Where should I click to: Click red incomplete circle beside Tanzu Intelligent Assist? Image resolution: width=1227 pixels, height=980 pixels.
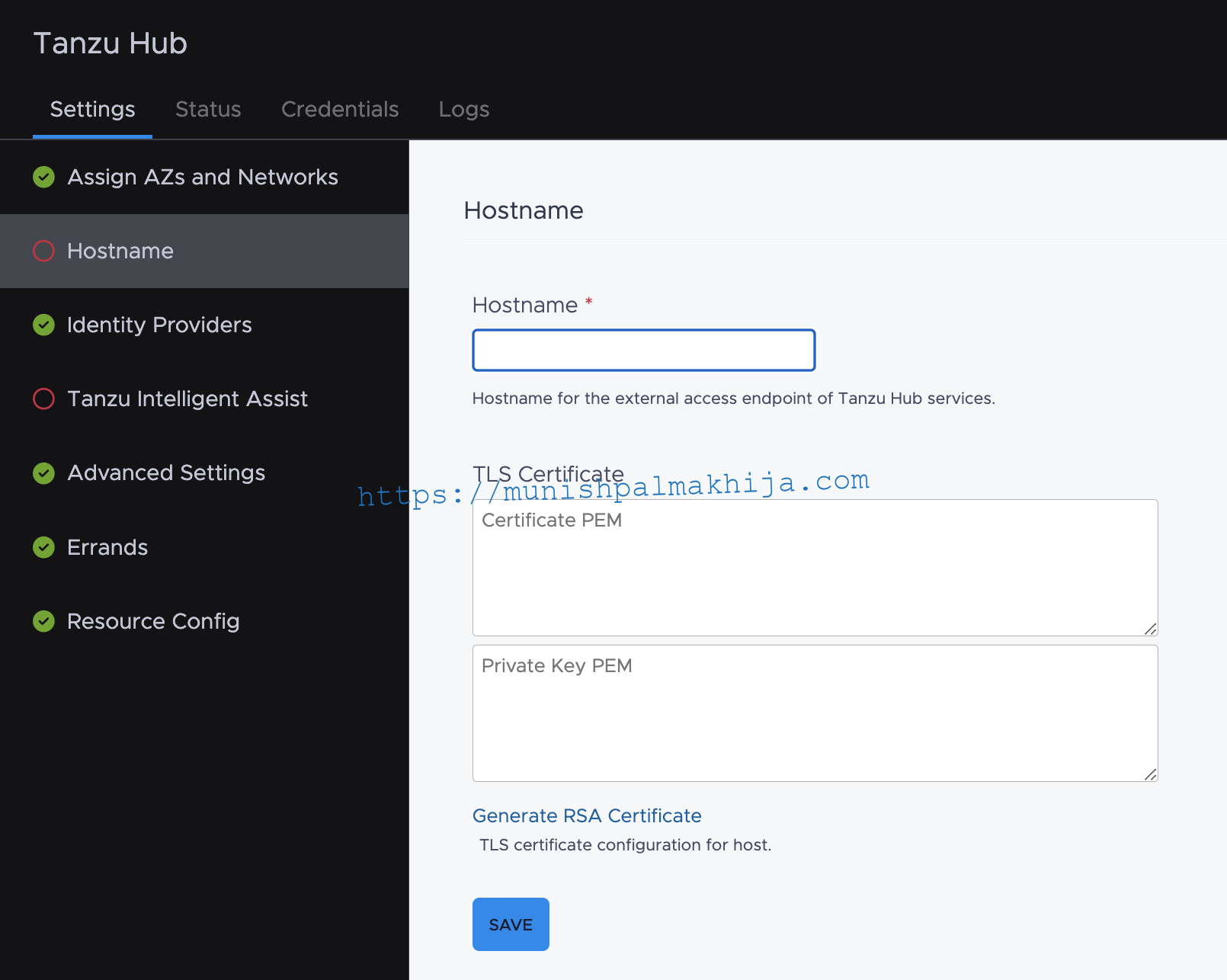44,399
